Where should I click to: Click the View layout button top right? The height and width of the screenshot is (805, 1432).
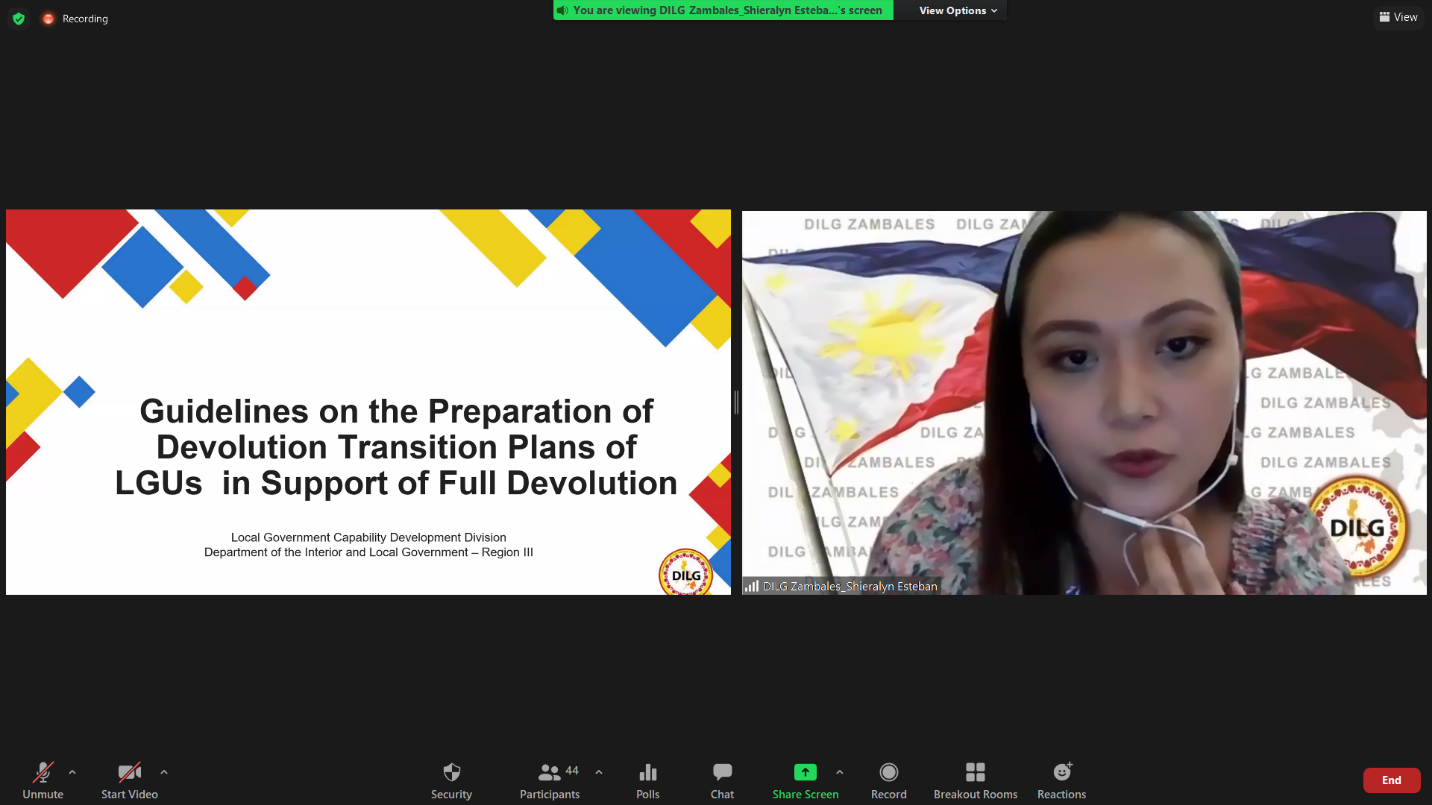tap(1398, 17)
